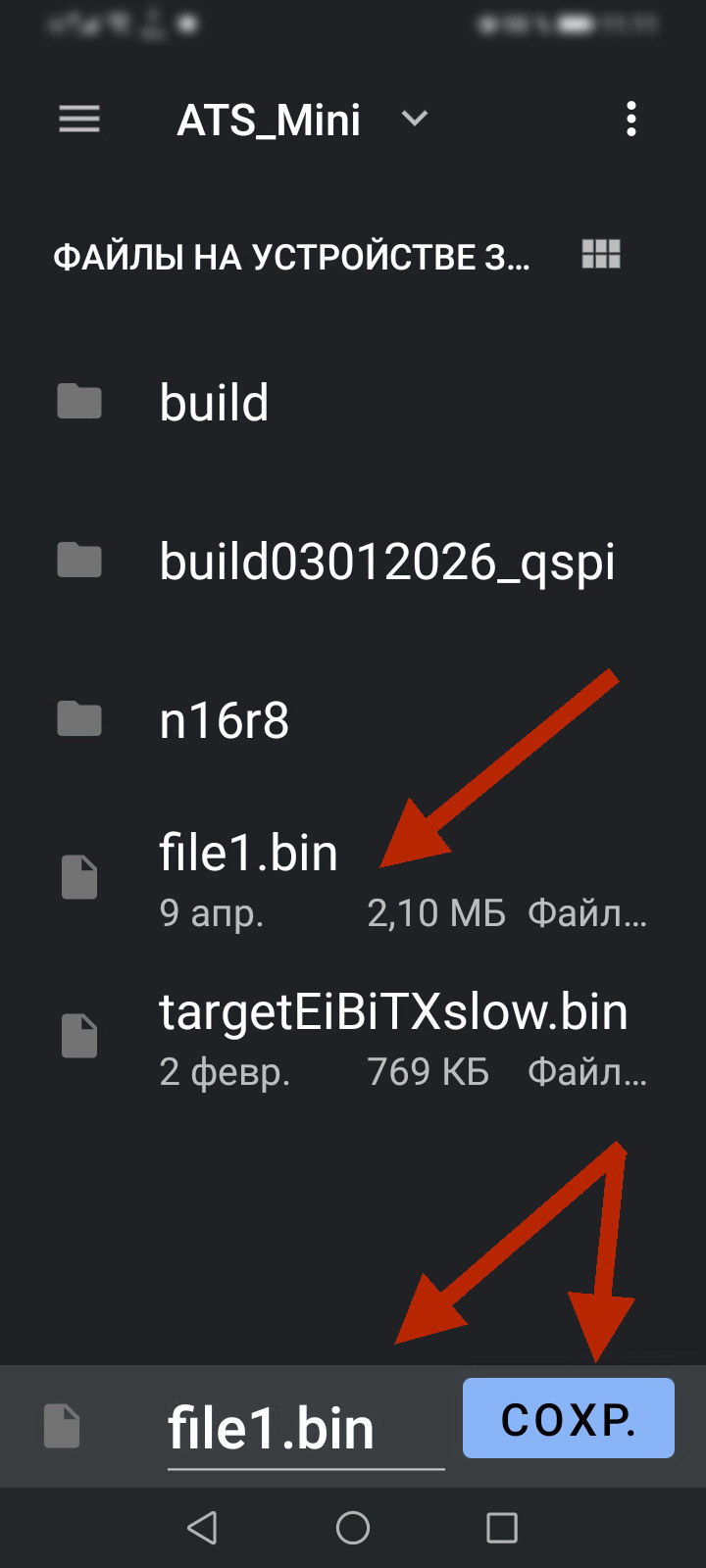
Task: Click the file1.bin document icon in list
Action: coord(79,877)
